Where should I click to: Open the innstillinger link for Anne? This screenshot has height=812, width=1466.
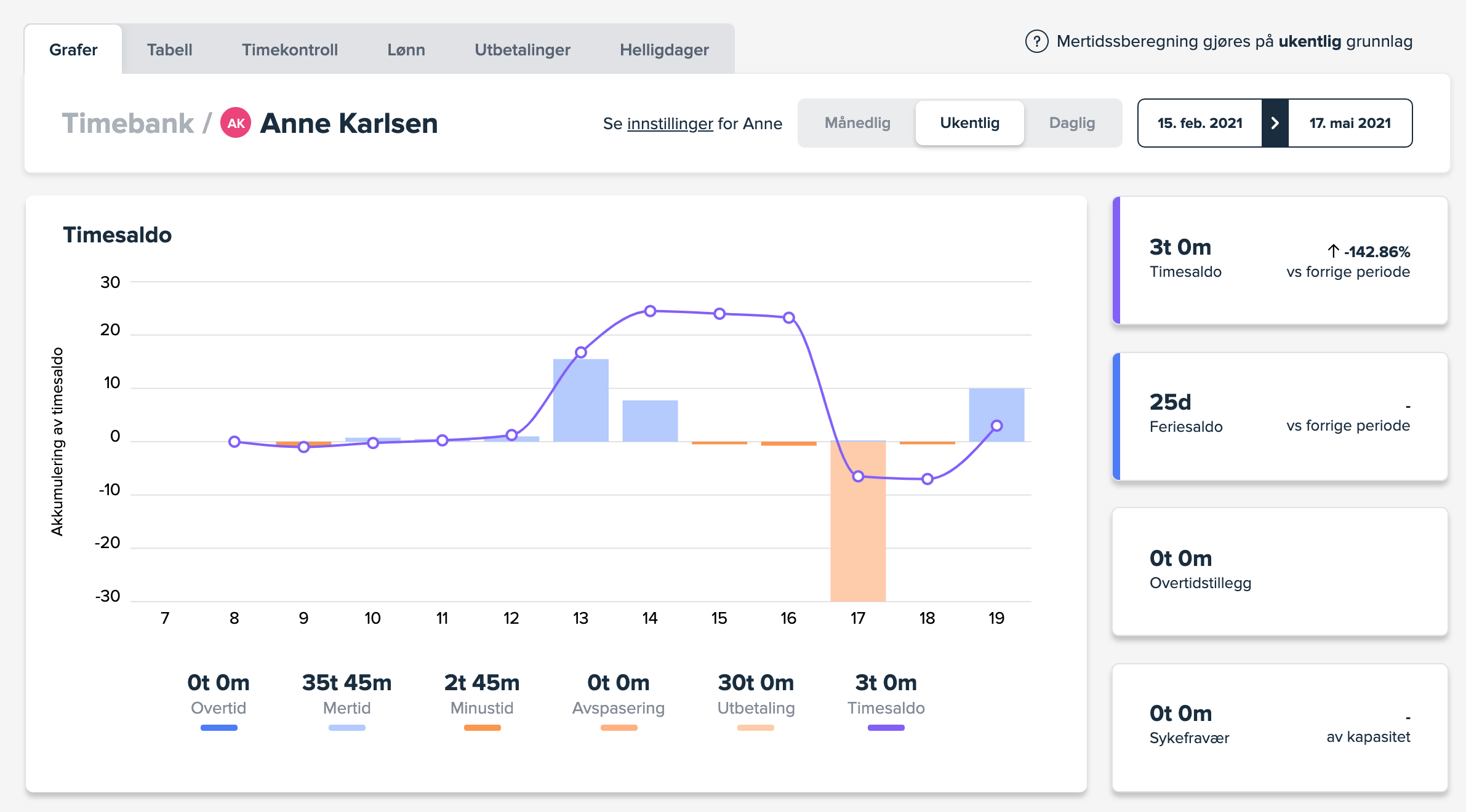click(670, 124)
